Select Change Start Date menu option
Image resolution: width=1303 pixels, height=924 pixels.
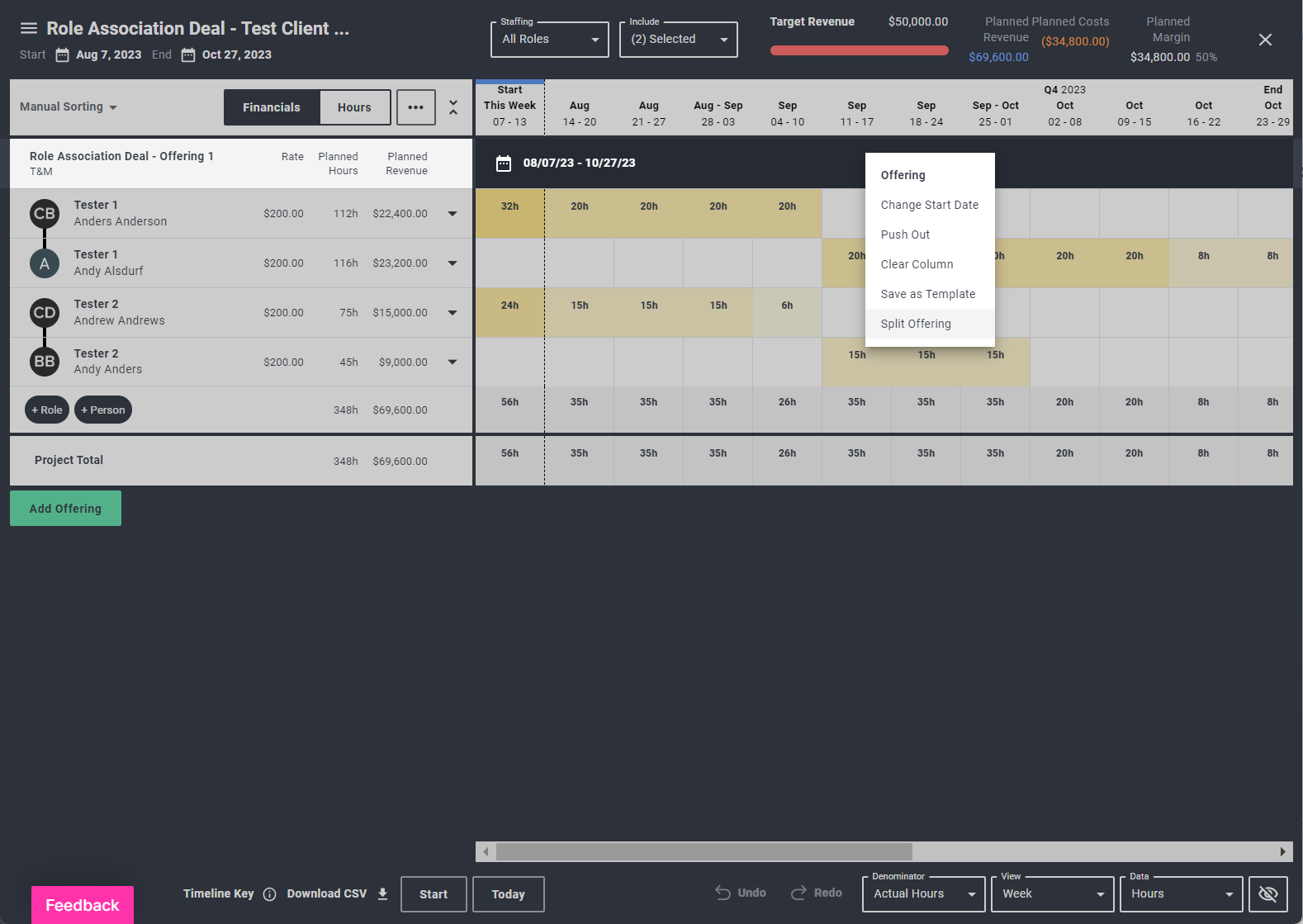coord(930,205)
